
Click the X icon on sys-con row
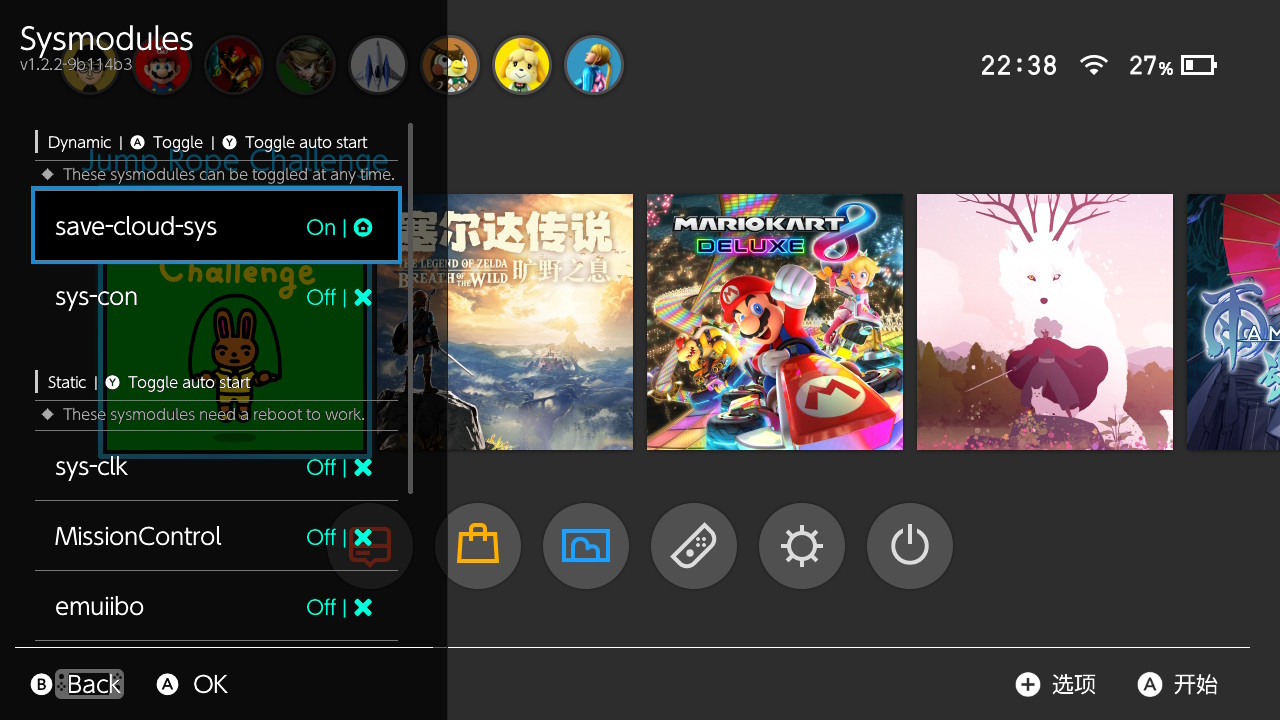[x=363, y=297]
